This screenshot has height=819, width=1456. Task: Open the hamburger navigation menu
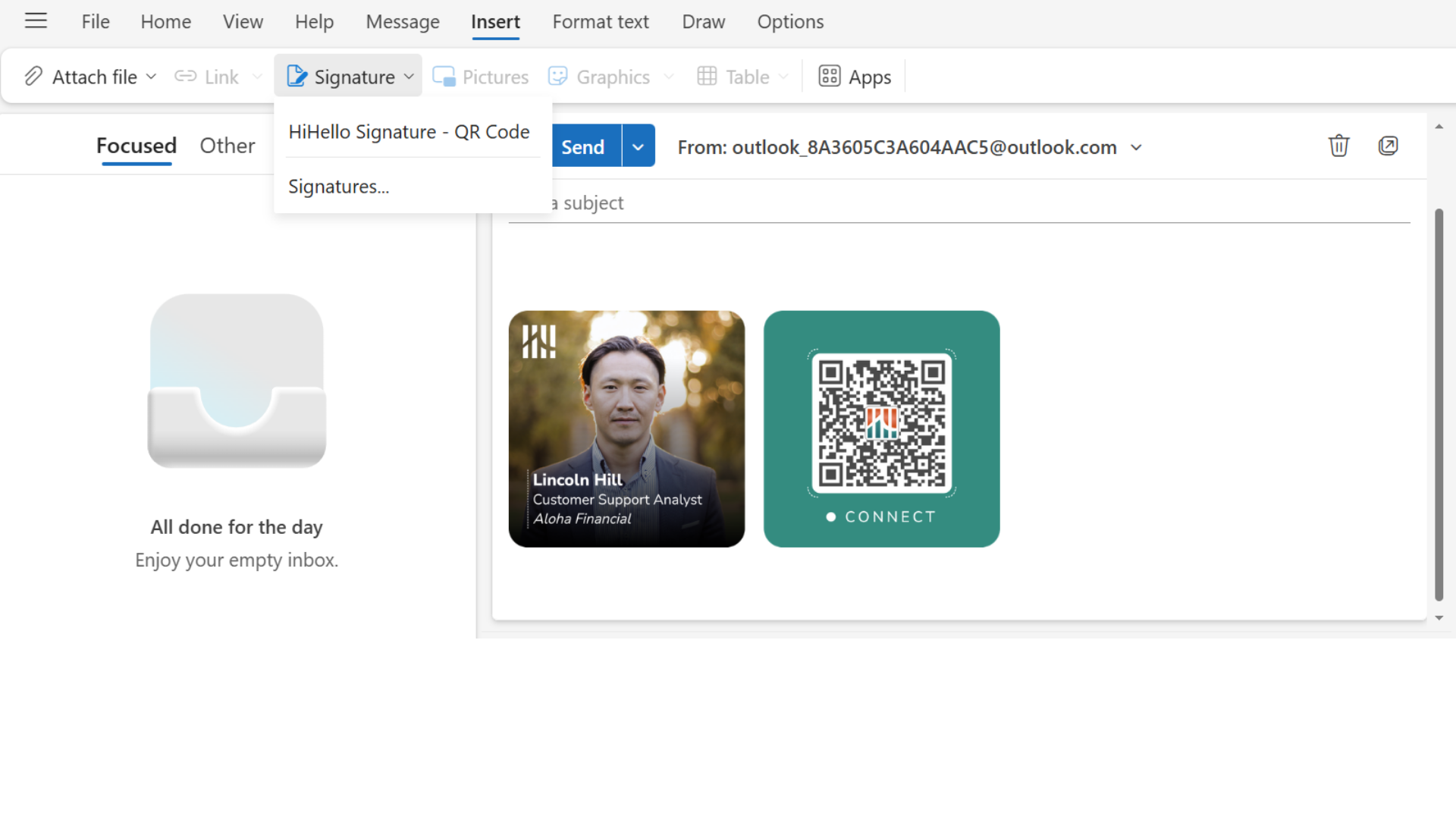point(36,21)
